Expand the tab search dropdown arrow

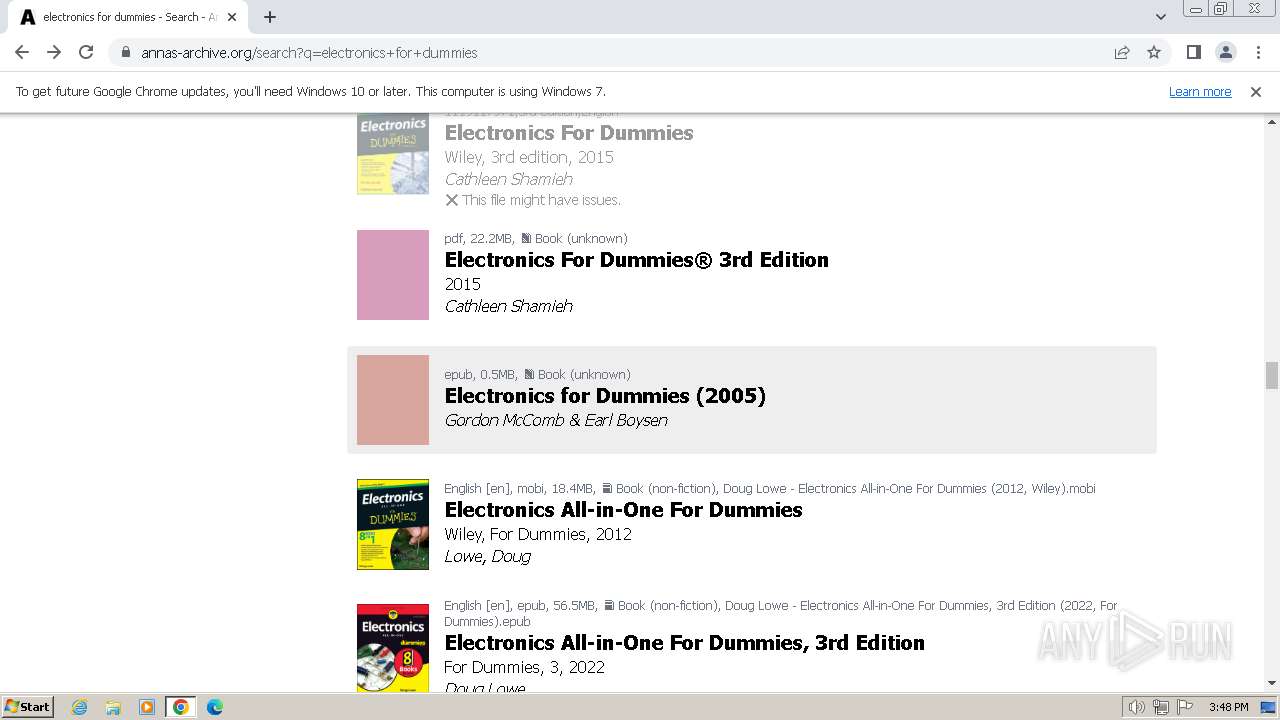[x=1160, y=17]
